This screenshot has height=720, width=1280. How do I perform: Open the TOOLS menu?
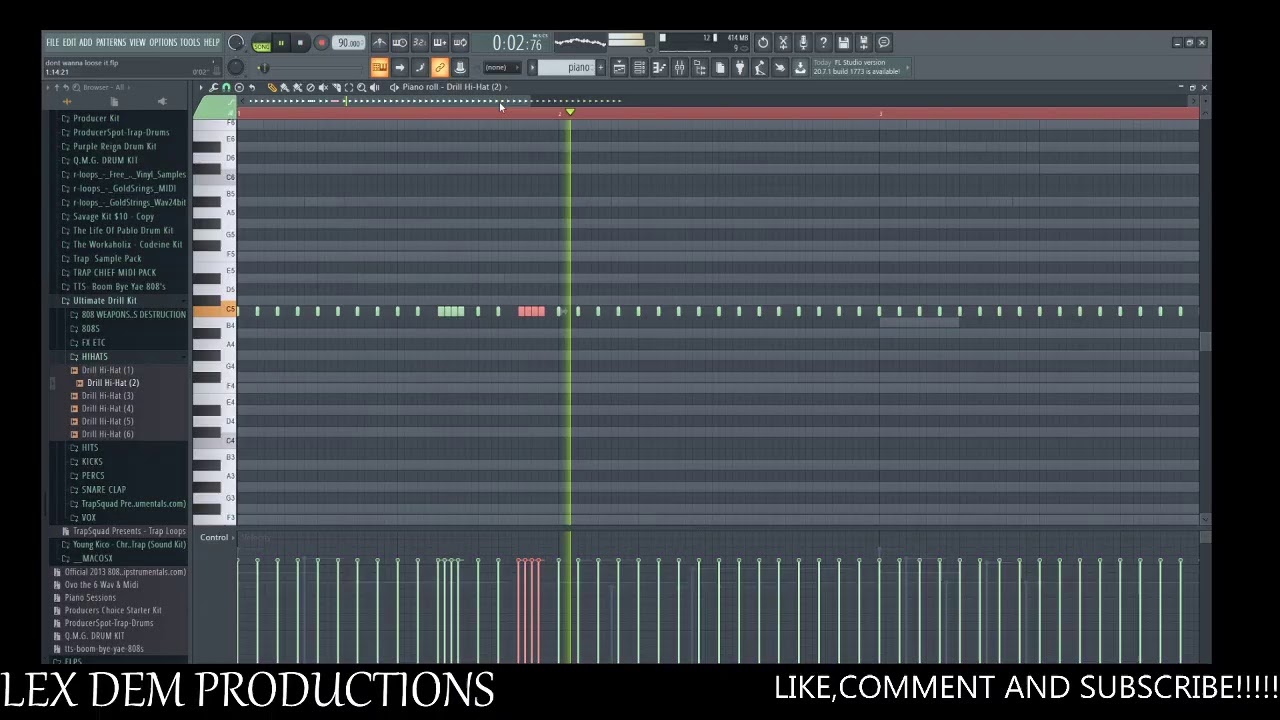click(x=190, y=42)
